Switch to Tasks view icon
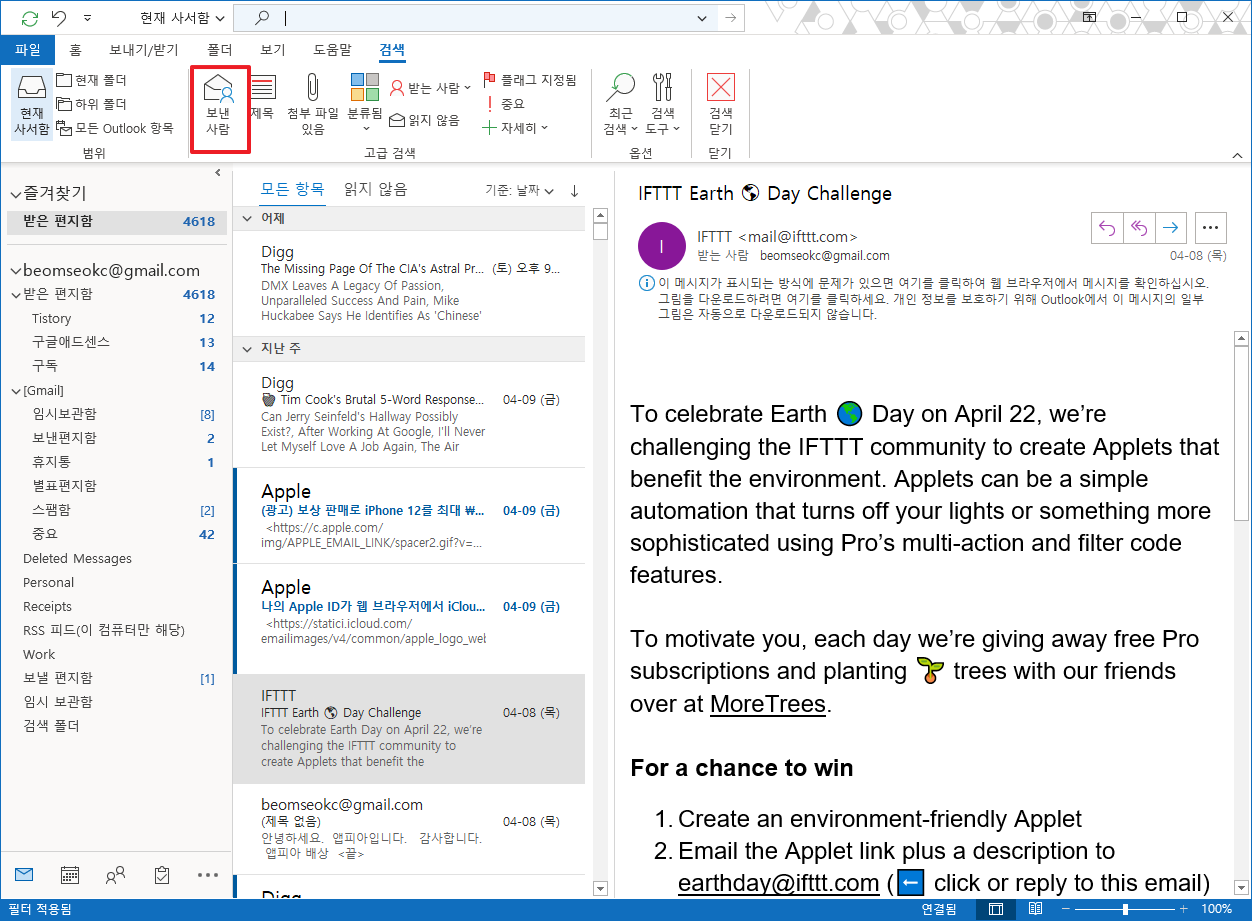 pos(162,875)
